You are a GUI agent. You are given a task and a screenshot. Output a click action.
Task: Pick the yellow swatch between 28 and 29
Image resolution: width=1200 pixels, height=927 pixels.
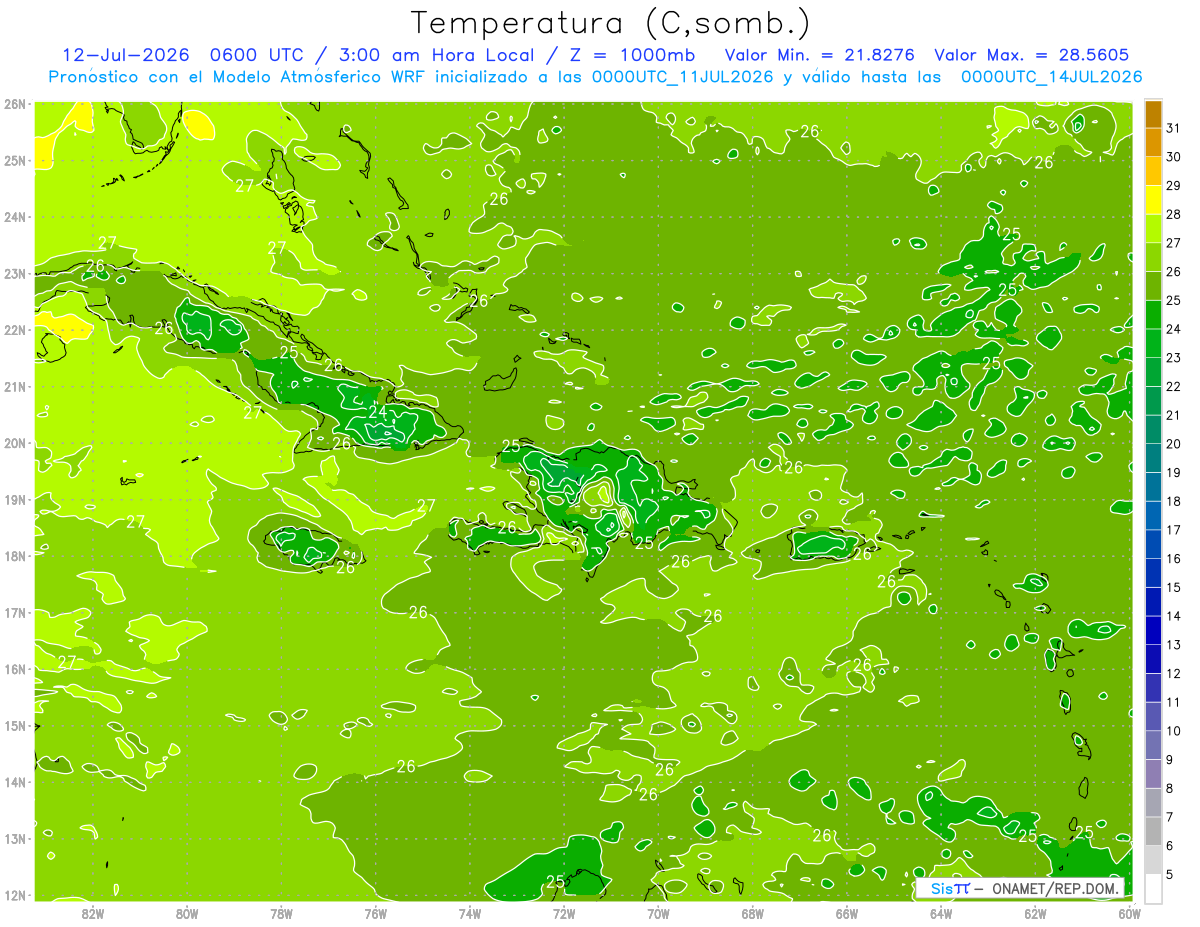(x=1153, y=200)
